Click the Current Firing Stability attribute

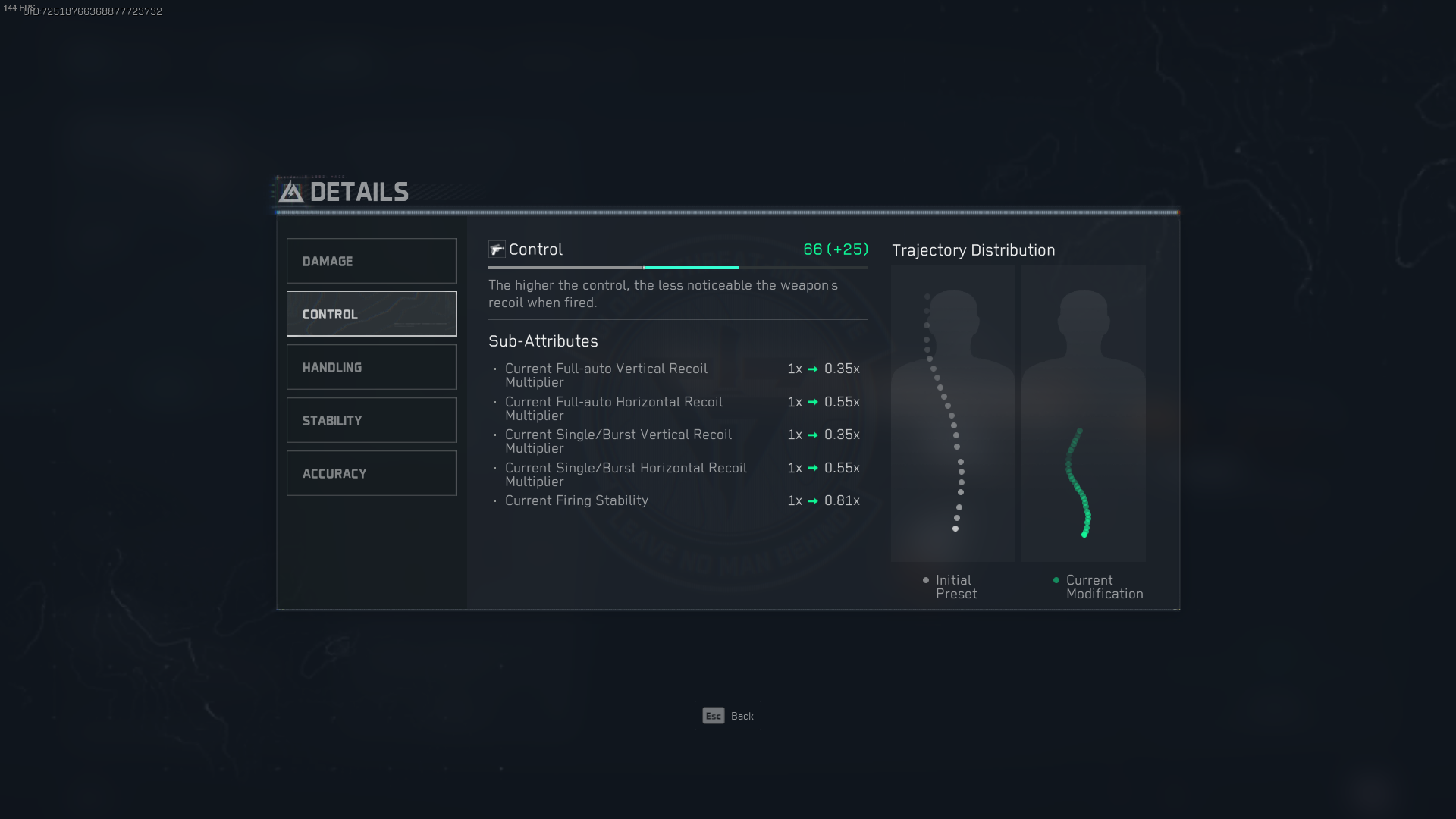pyautogui.click(x=576, y=500)
